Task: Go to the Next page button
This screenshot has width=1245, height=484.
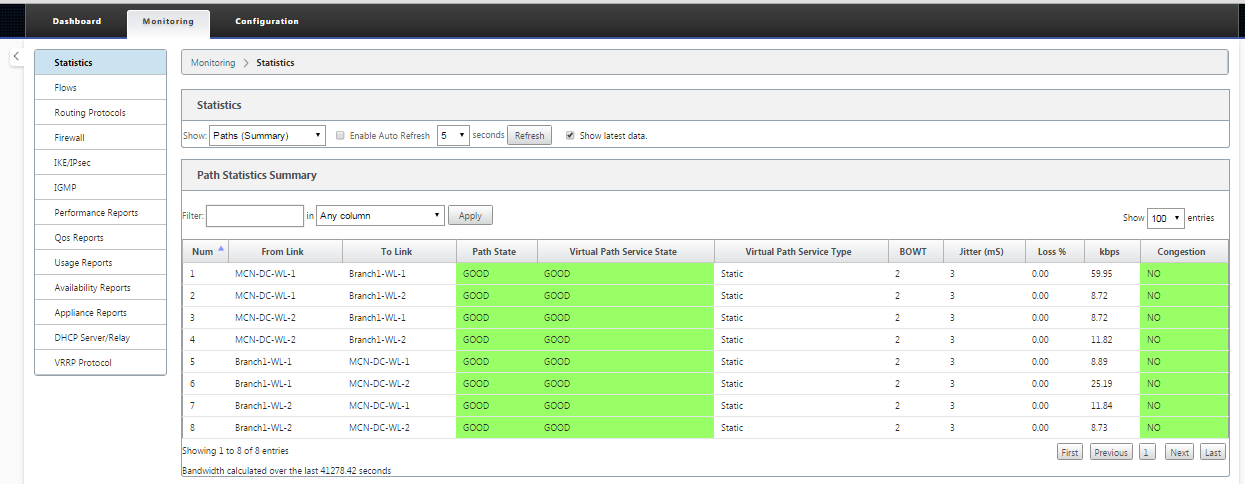Action: (x=1180, y=452)
